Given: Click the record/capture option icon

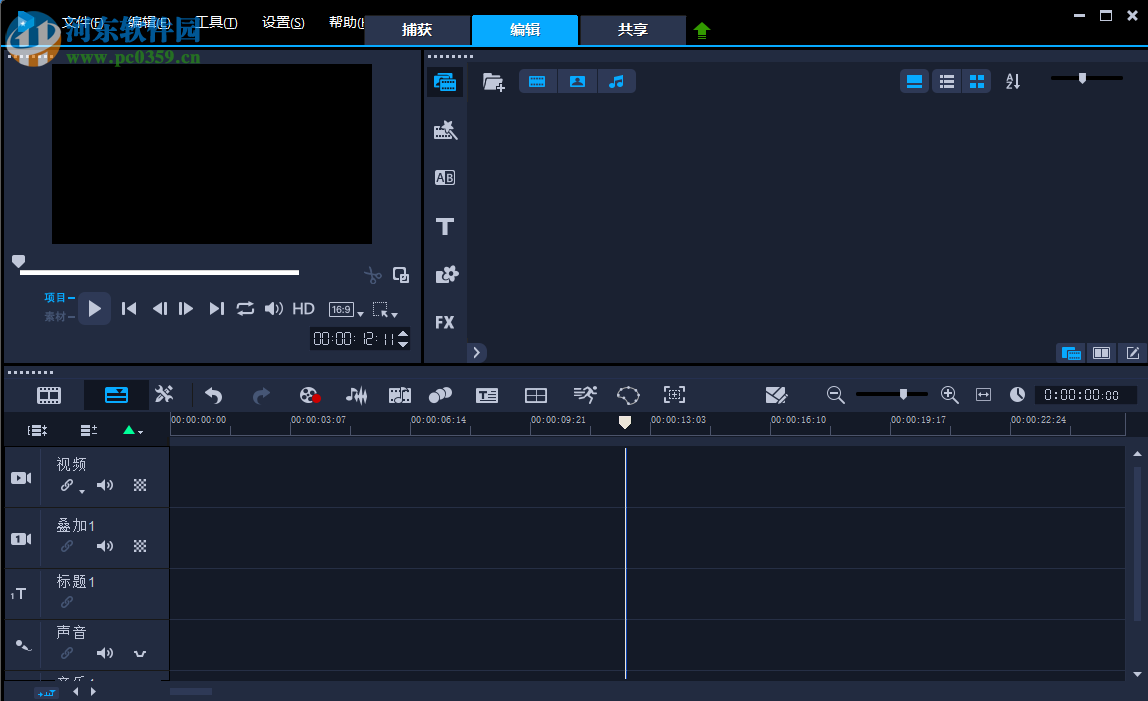Looking at the screenshot, I should 310,396.
